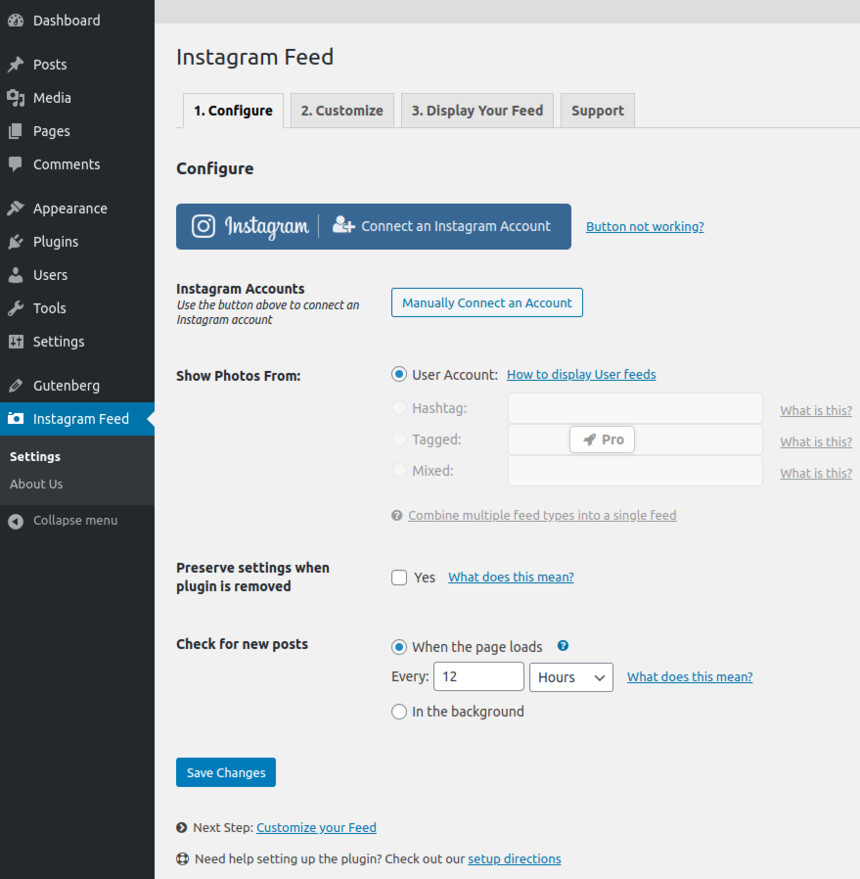Click What is this? link for Tagged
The height and width of the screenshot is (879, 860).
coord(816,442)
